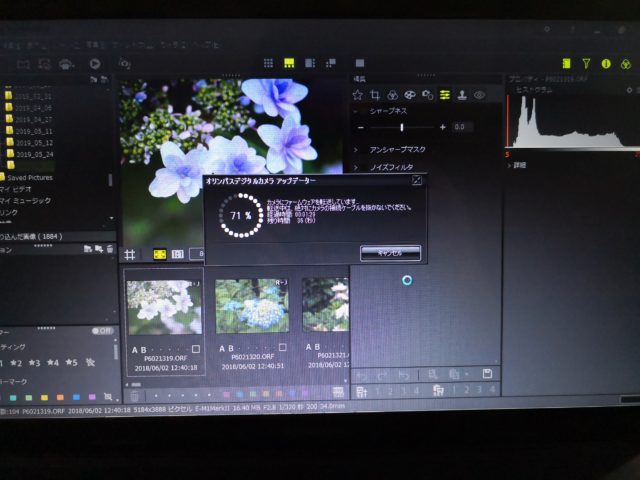Tick the checkbox on thumbnail P6021319.ORF
The height and width of the screenshot is (480, 640).
click(196, 349)
